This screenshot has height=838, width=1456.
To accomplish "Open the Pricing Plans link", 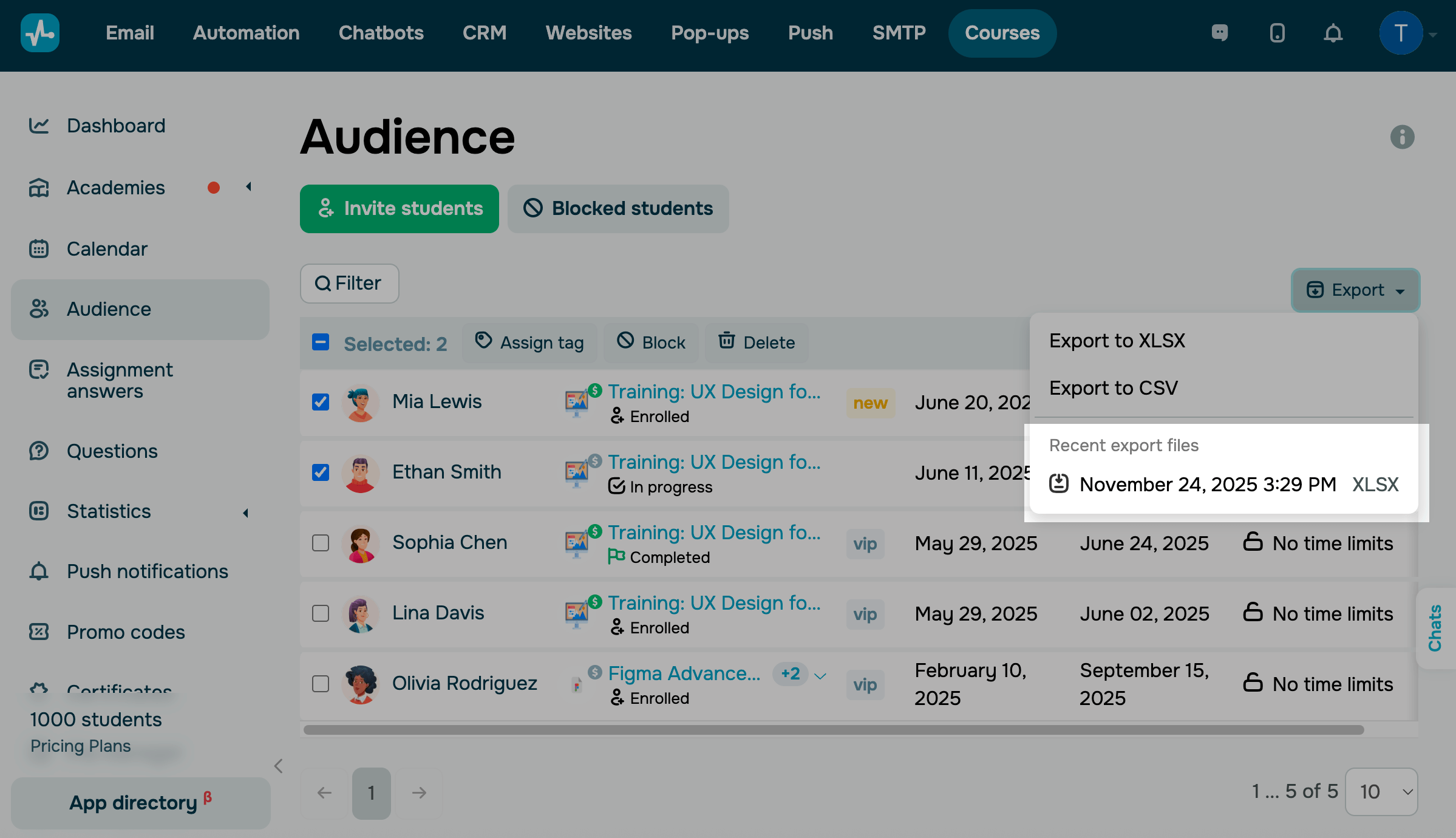I will coord(81,746).
